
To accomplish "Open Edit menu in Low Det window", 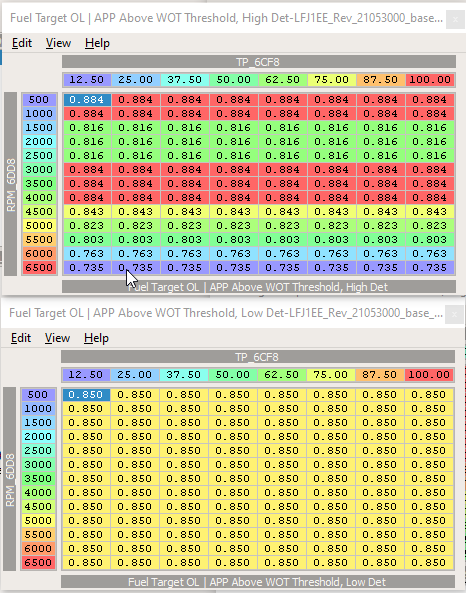I will 20,338.
